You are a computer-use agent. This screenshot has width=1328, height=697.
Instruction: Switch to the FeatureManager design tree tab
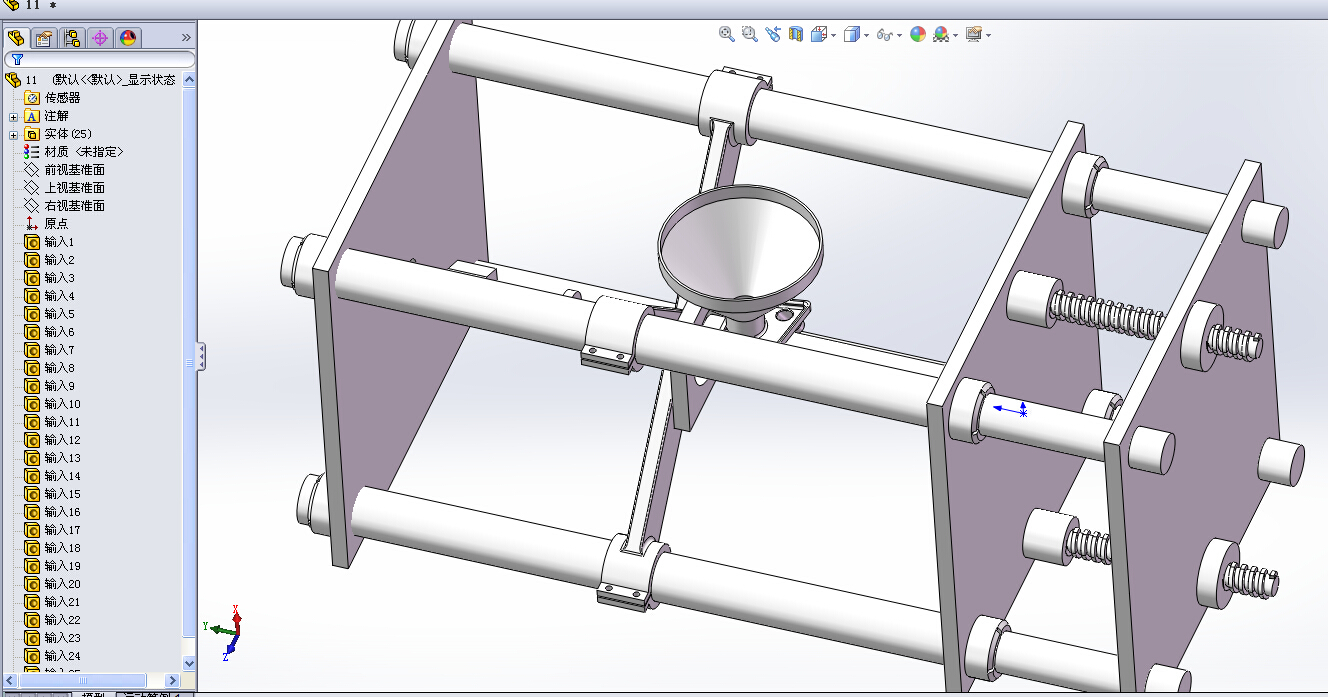(x=16, y=38)
